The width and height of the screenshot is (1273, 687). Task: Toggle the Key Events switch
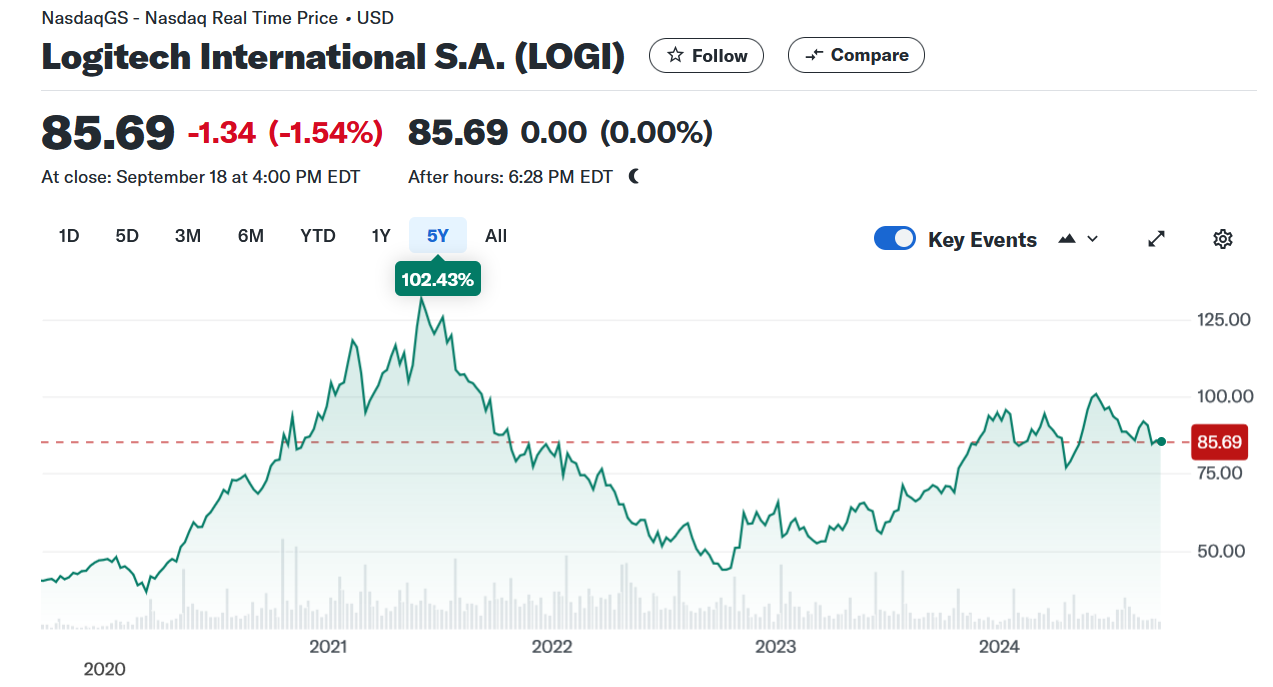point(895,239)
